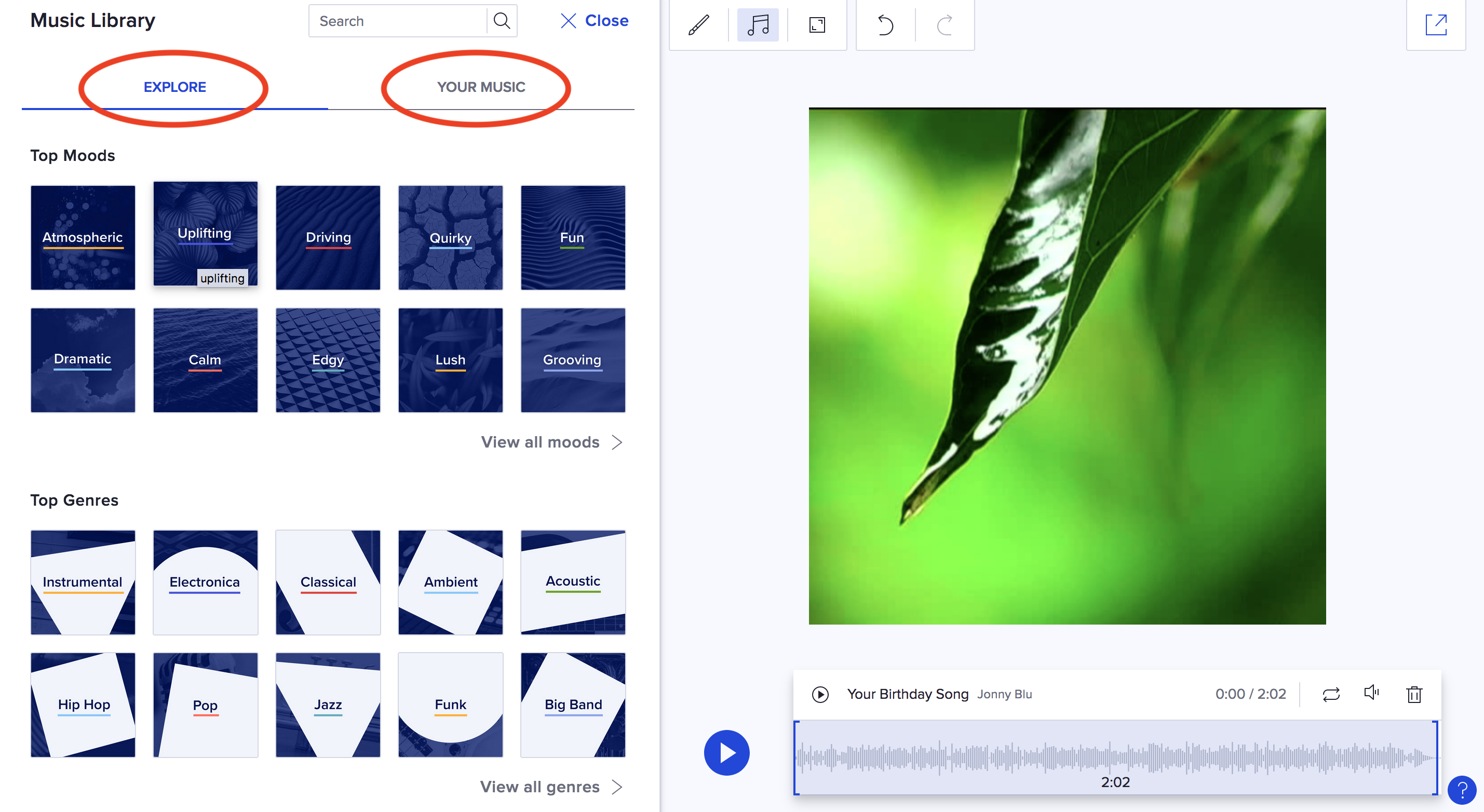Viewport: 1484px width, 812px height.
Task: Click the Search input field
Action: pyautogui.click(x=398, y=21)
